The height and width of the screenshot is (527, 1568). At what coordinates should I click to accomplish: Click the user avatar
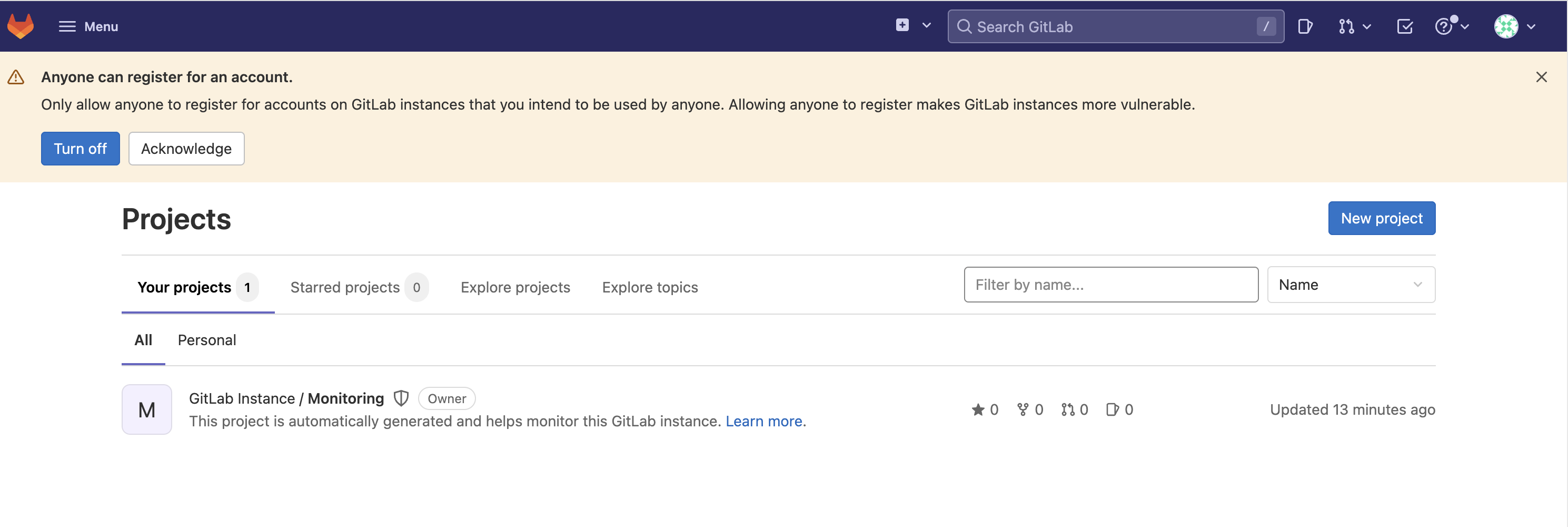pyautogui.click(x=1506, y=26)
